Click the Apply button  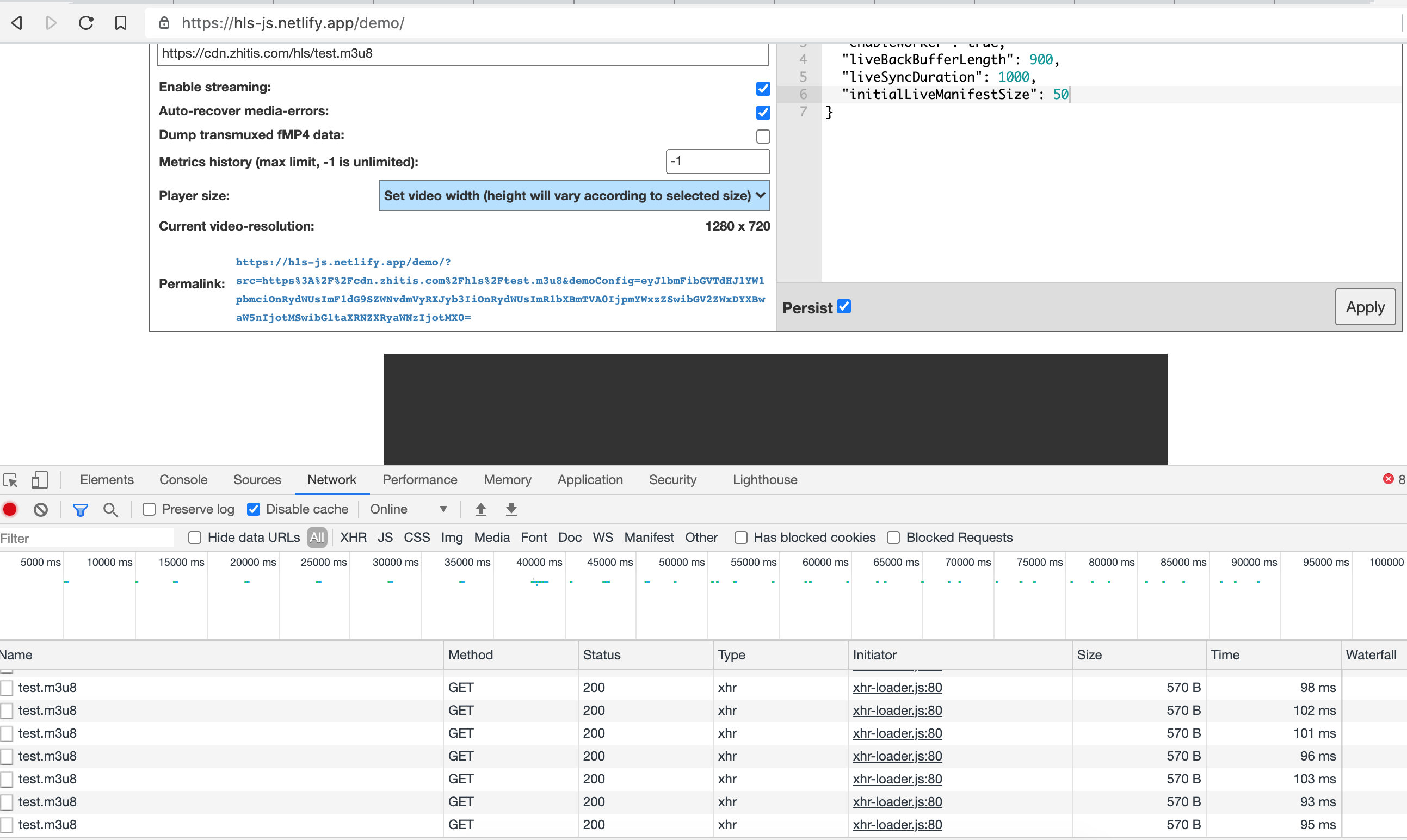[x=1364, y=306]
